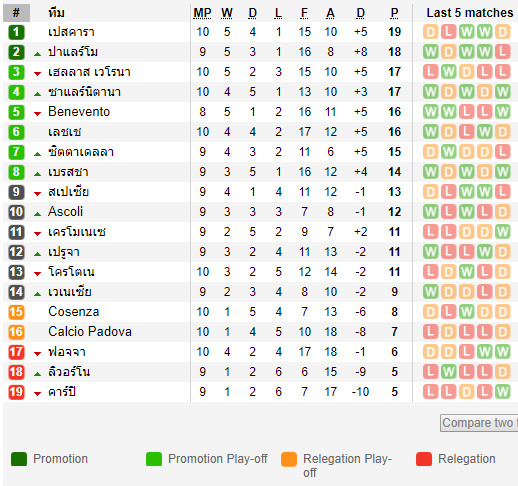Click the red position 19 rank badge

tap(16, 392)
